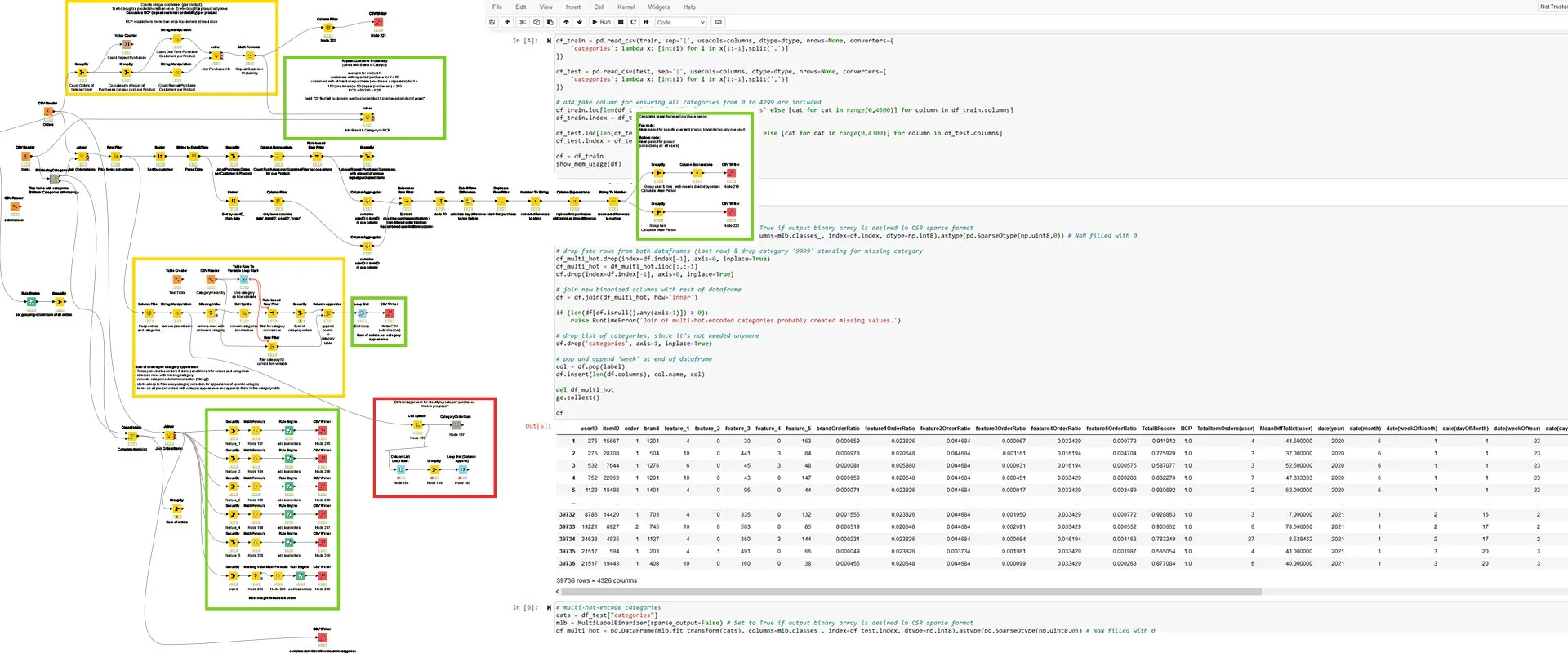1568x653 pixels.
Task: Select the Date&Time Difference node
Action: (467, 200)
